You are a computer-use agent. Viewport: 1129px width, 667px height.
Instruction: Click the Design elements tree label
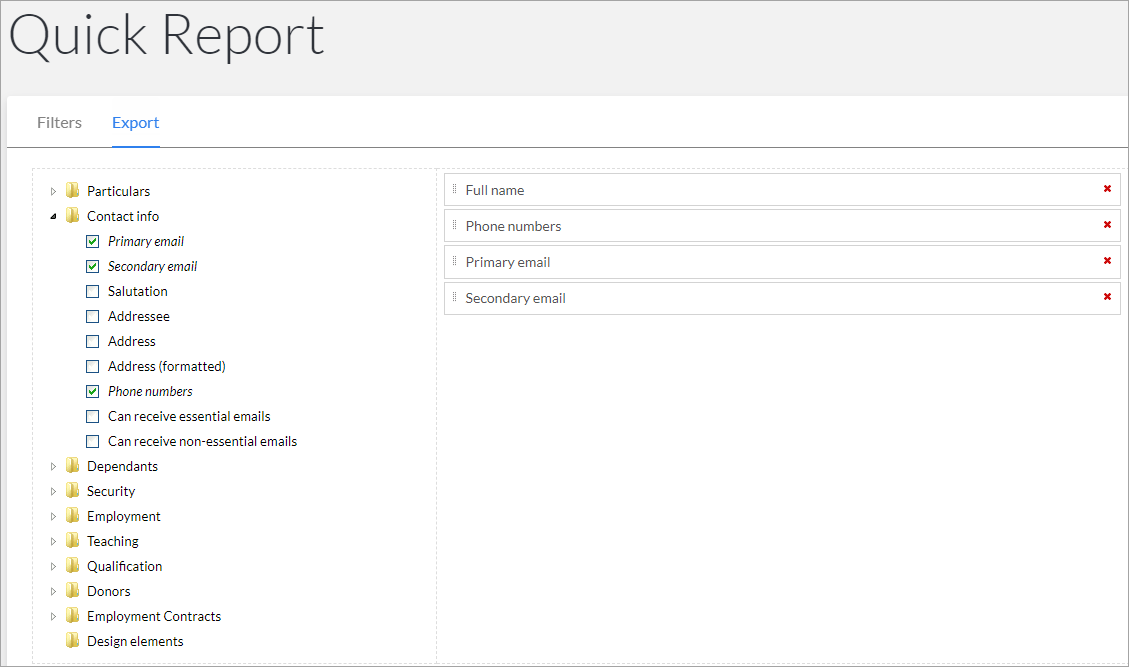coord(135,641)
